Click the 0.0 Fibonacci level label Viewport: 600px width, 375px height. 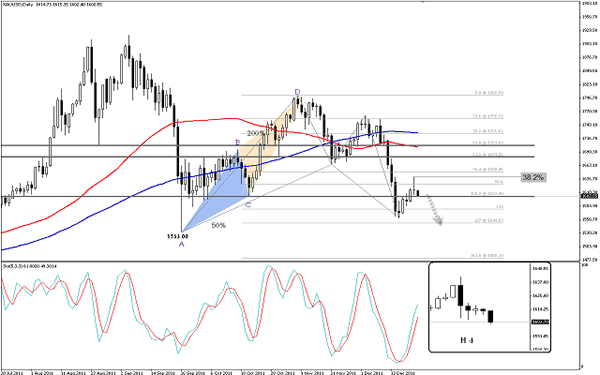[489, 93]
